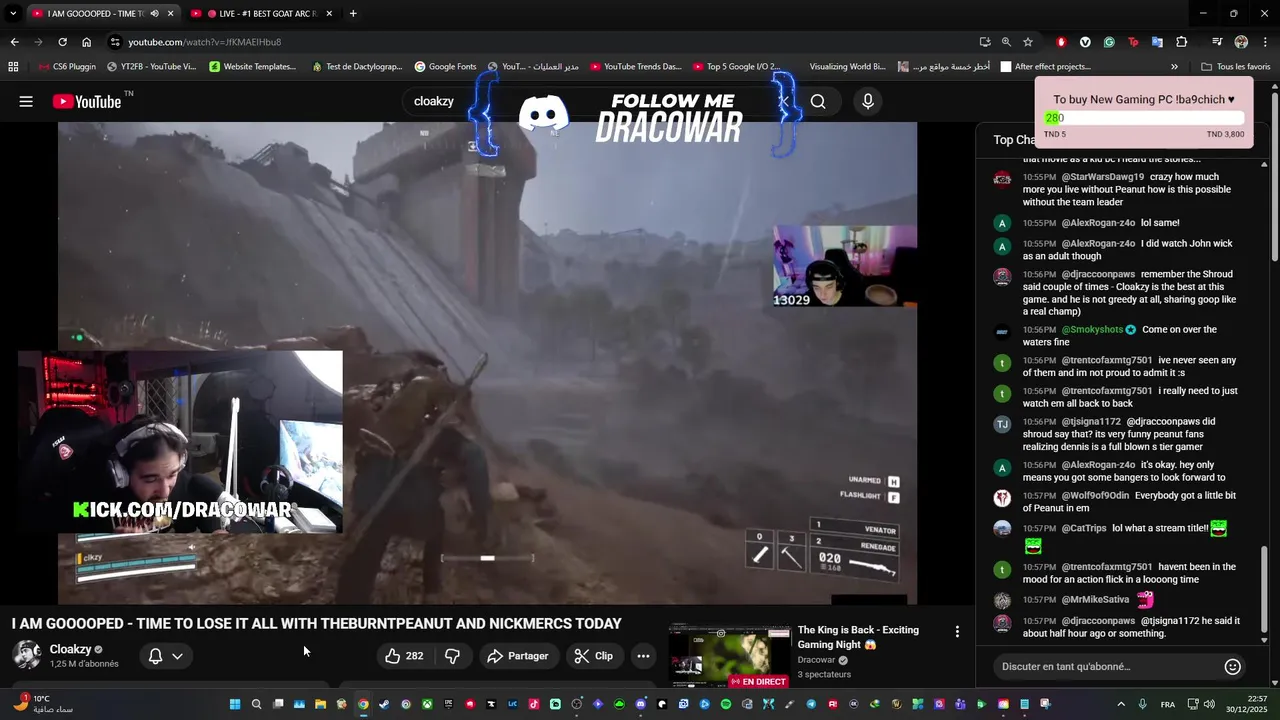Open the YouTube hamburger guide menu
1280x720 pixels.
coord(26,101)
